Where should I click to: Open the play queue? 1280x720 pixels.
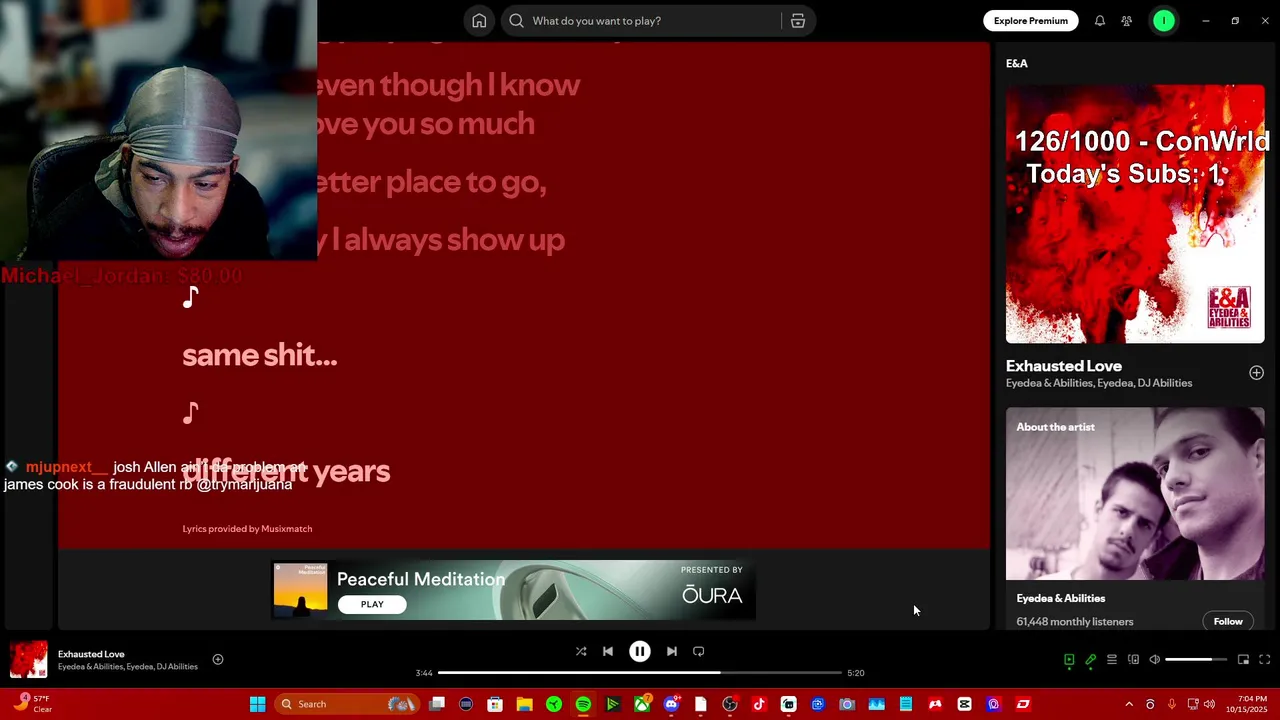tap(1112, 660)
